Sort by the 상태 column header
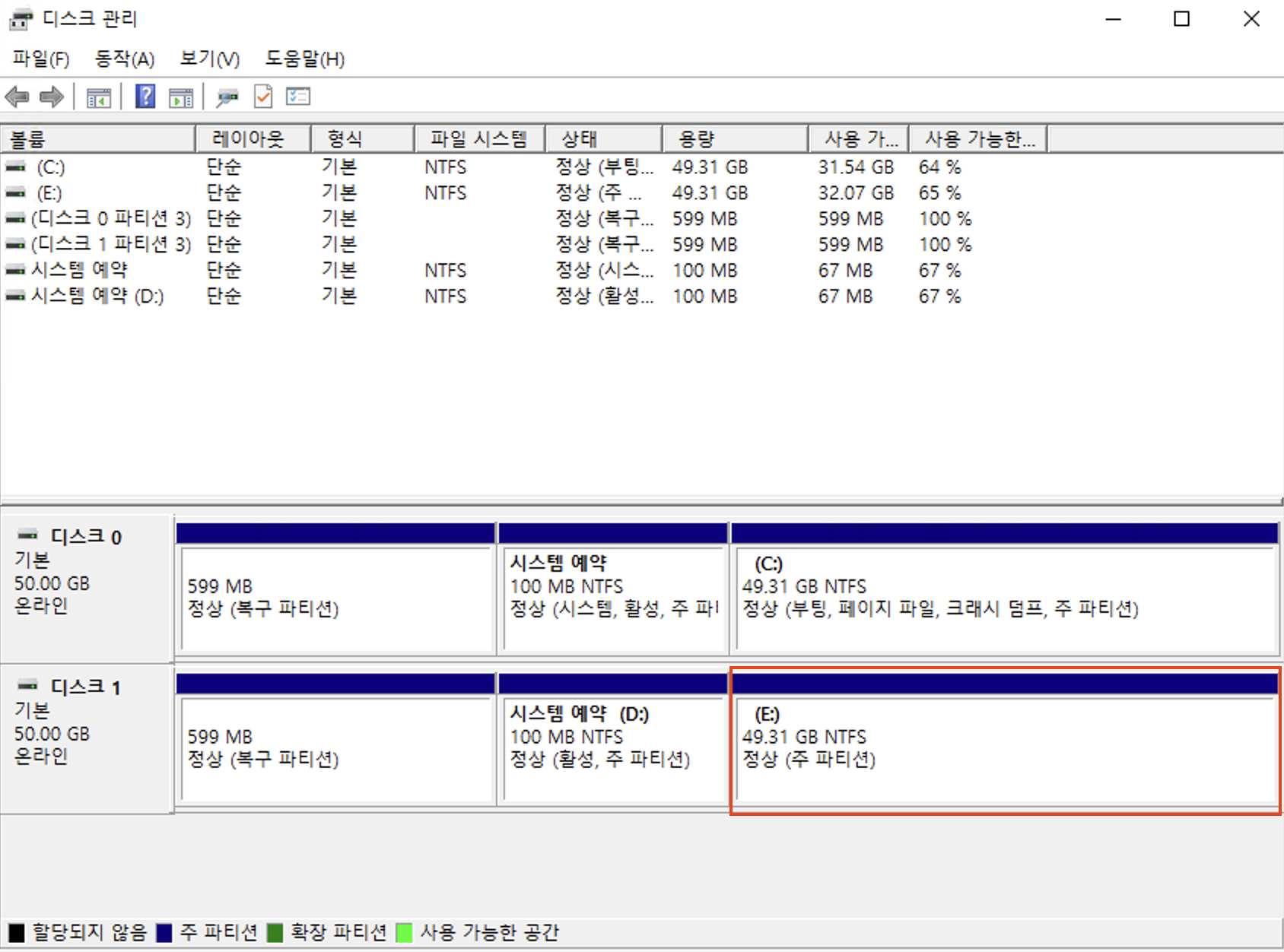Image resolution: width=1284 pixels, height=952 pixels. point(604,139)
